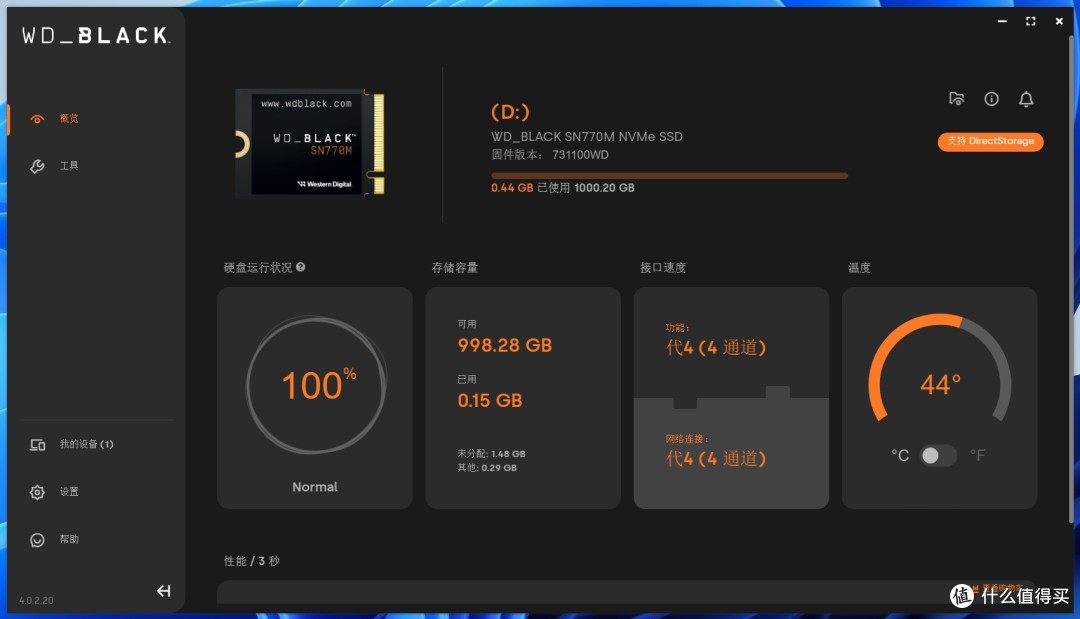Screen dimensions: 1080x619
Task: Open the drive folder icon
Action: pos(956,99)
